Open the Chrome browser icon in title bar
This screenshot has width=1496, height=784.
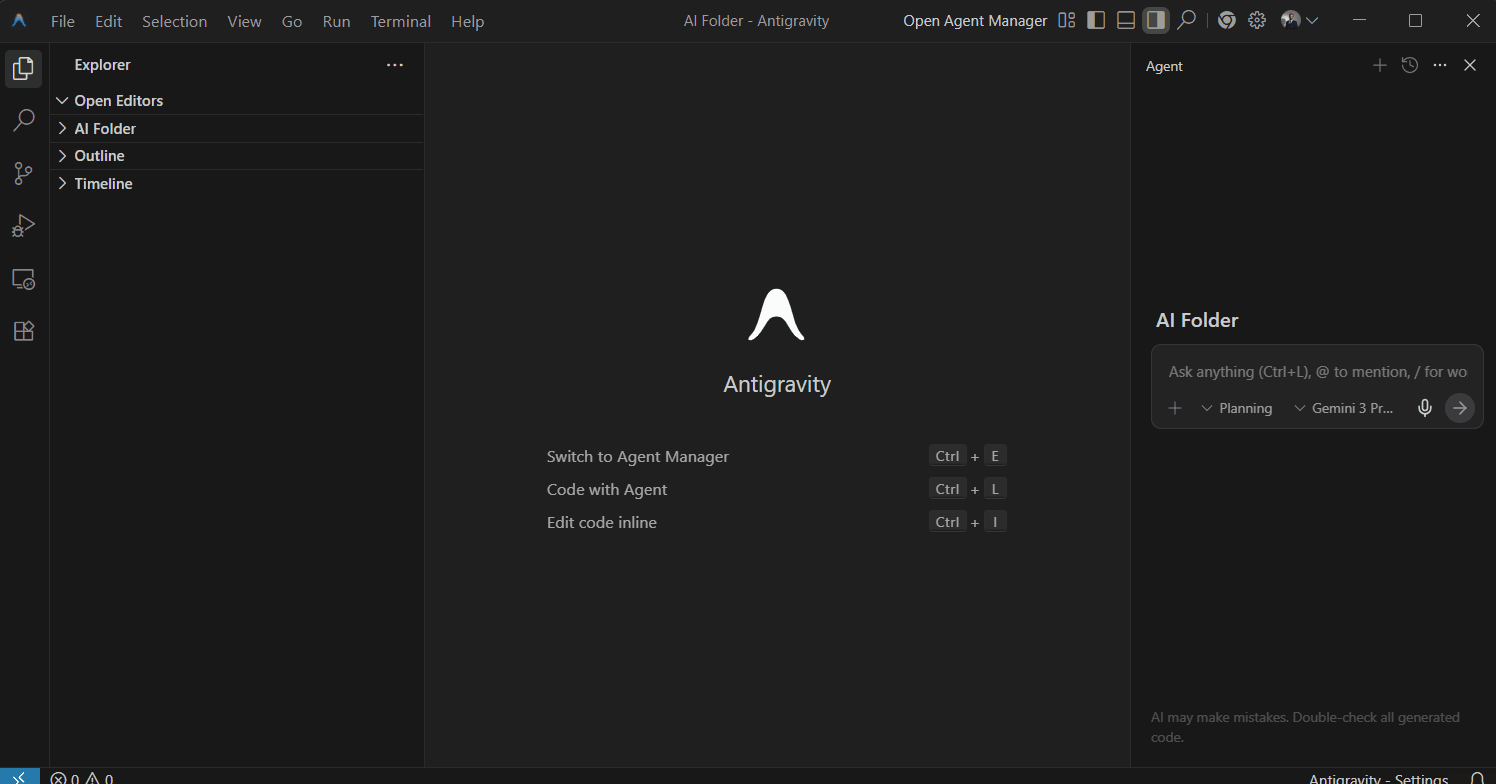pos(1226,20)
